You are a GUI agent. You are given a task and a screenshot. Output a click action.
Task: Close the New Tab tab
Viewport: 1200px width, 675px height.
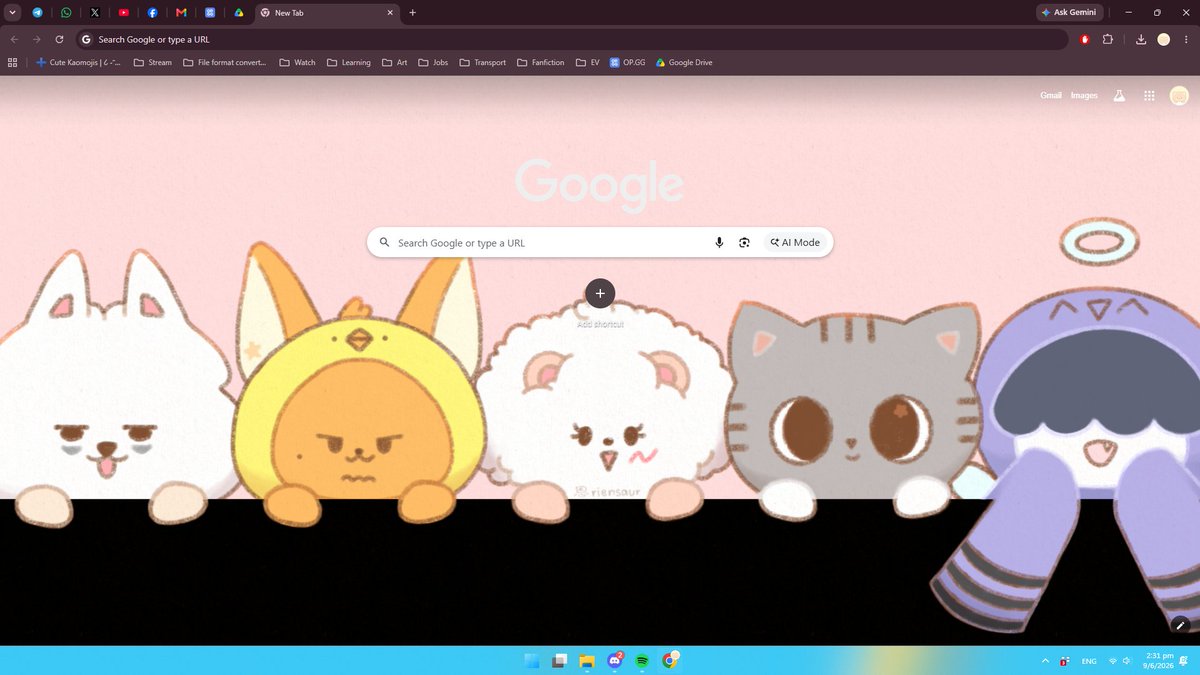(x=389, y=13)
